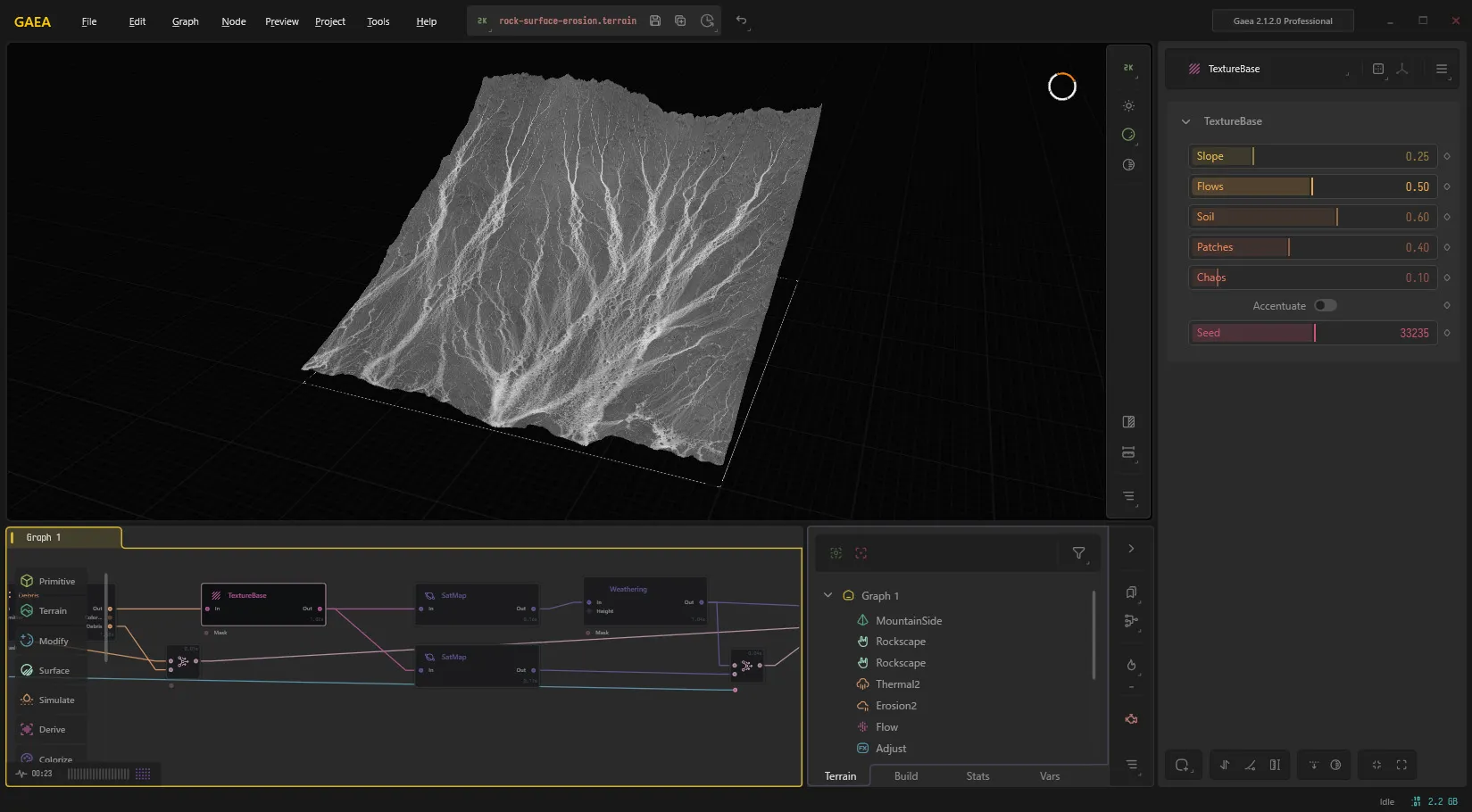The height and width of the screenshot is (812, 1472).
Task: Collapse the Graph 1 tree
Action: coord(827,595)
